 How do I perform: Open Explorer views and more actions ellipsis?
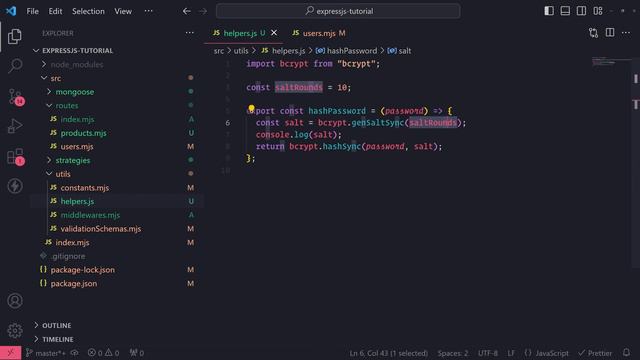coord(189,33)
